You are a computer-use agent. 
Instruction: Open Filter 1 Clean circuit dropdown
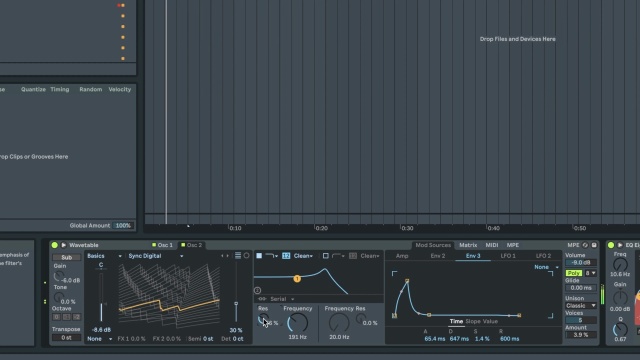(303, 256)
